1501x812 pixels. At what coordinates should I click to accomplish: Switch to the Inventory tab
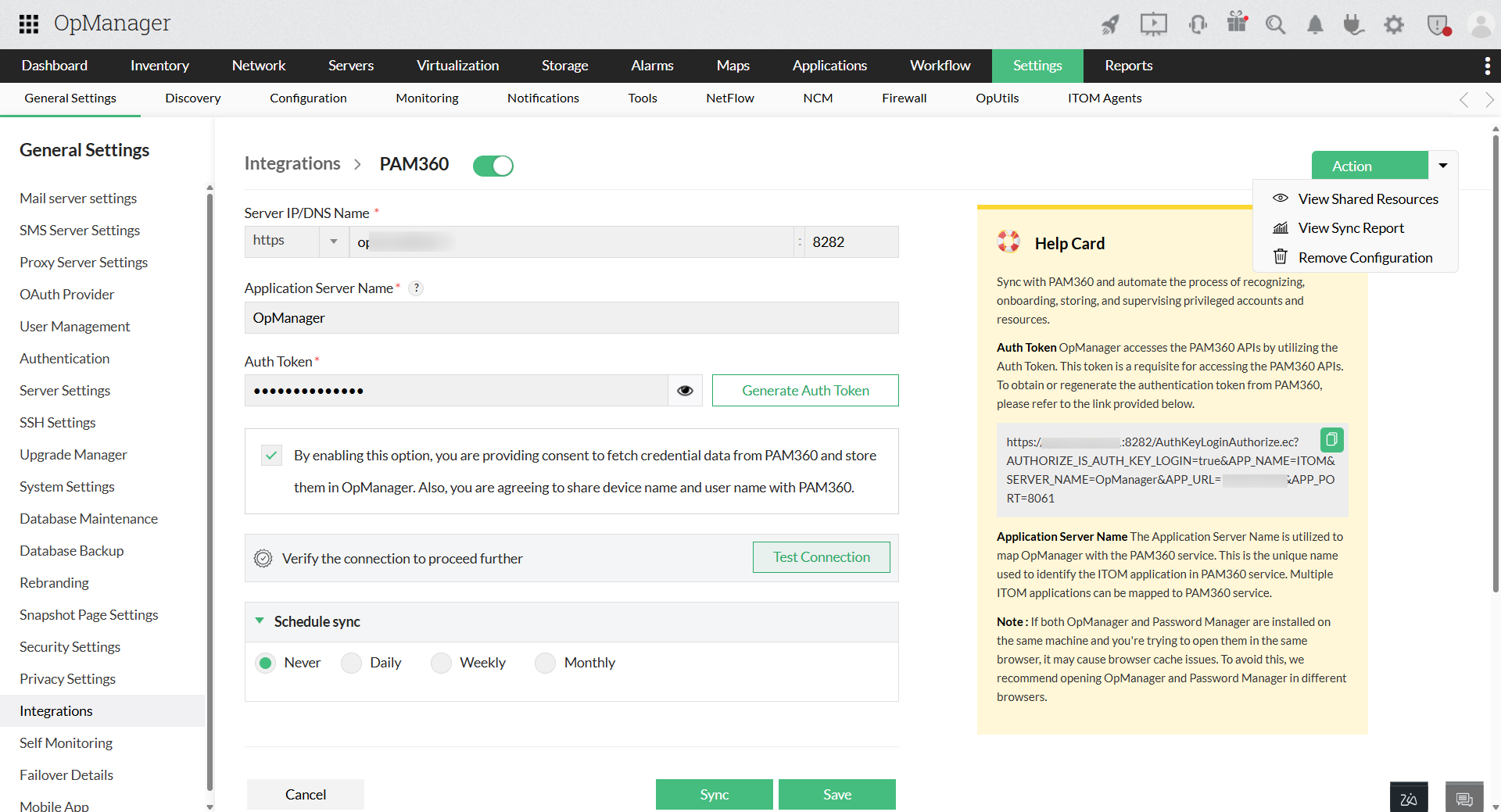pos(159,66)
